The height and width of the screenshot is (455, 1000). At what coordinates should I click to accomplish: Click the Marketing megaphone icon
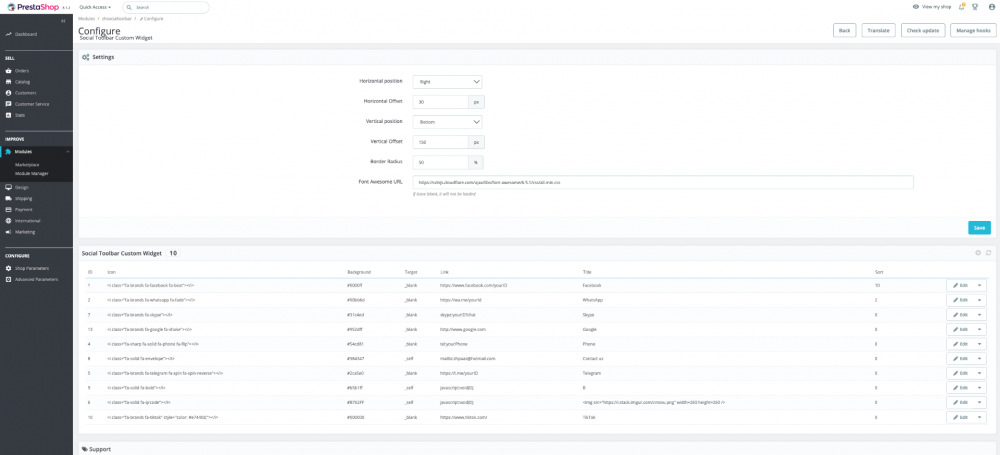tap(9, 232)
